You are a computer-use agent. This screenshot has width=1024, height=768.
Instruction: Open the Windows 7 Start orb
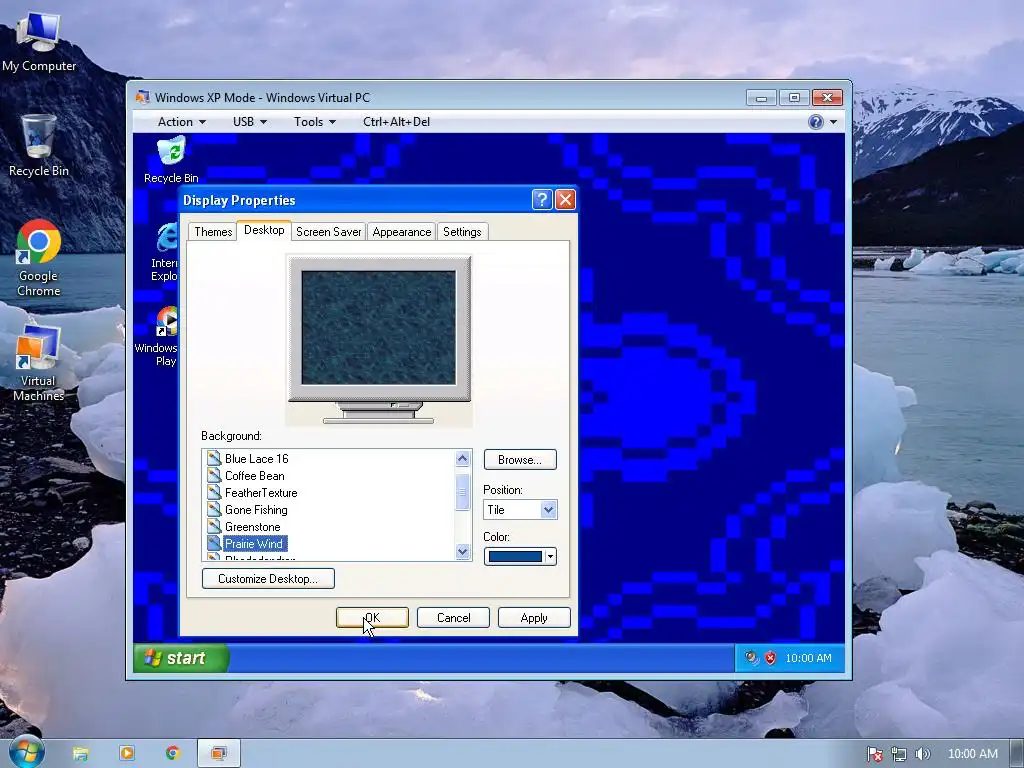click(26, 753)
